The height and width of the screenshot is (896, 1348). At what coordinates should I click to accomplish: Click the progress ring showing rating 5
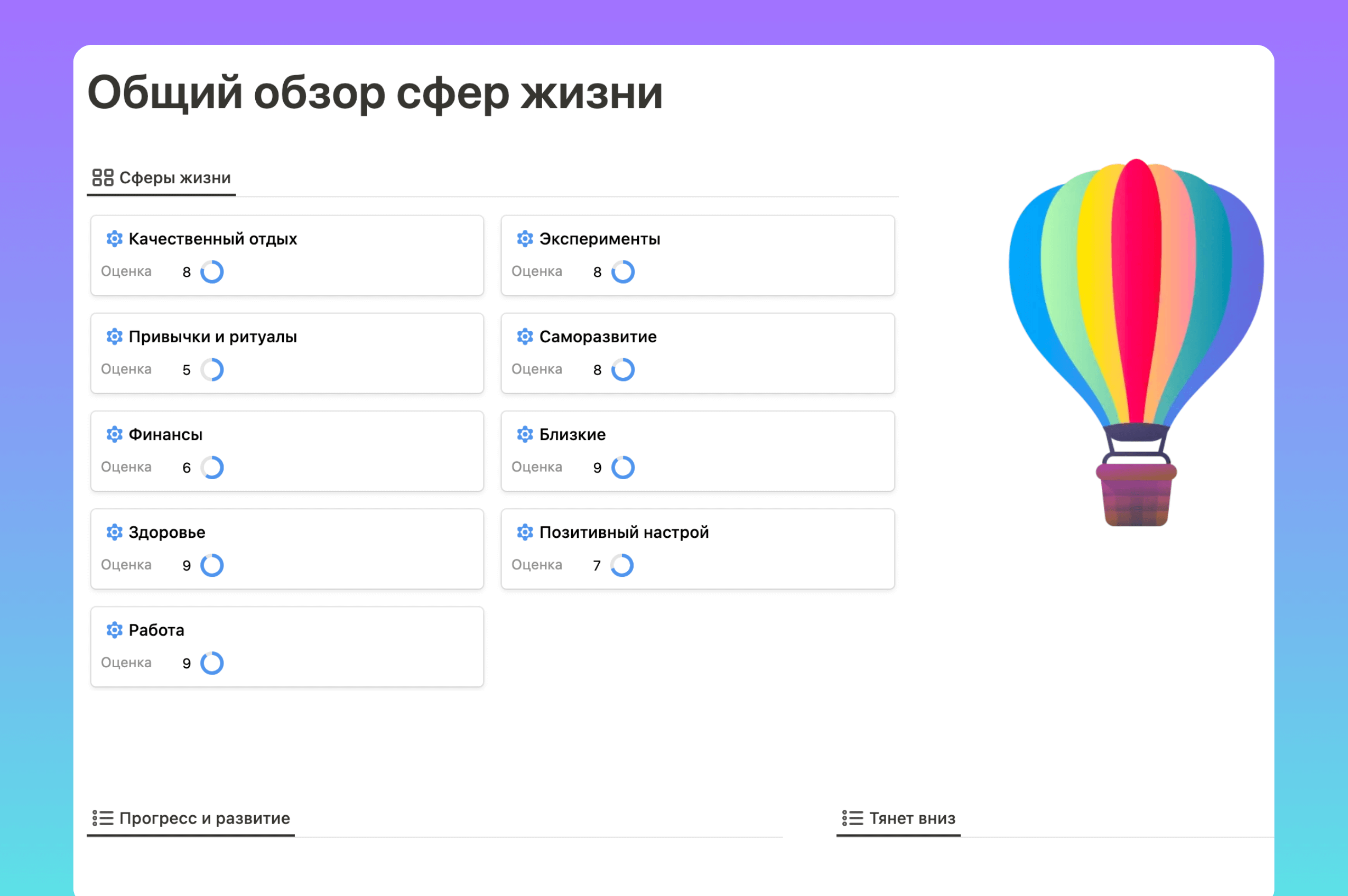(x=211, y=370)
